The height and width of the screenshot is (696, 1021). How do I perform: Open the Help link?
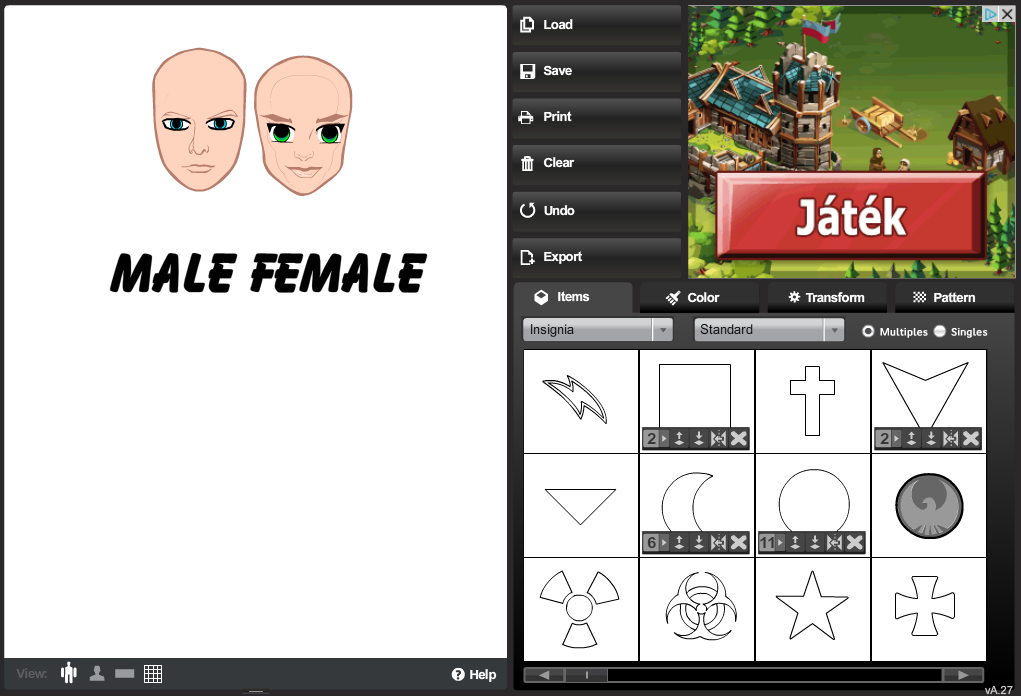coord(474,674)
